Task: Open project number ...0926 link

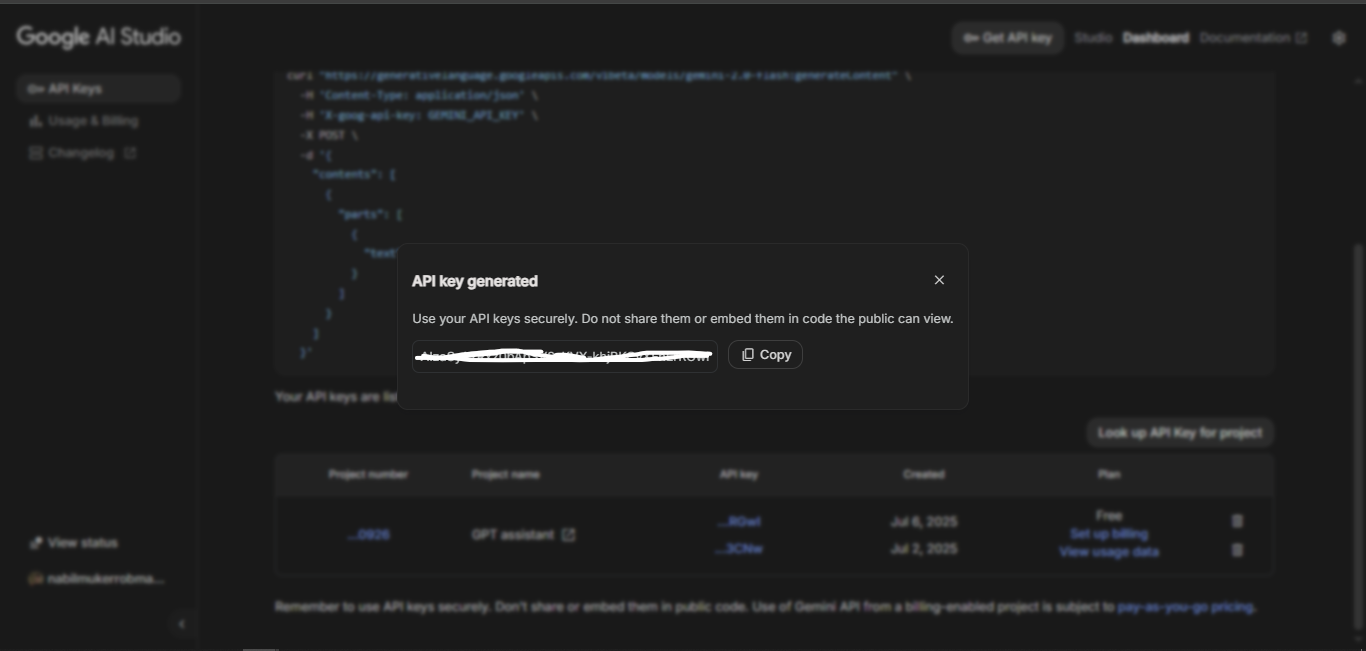Action: 368,535
